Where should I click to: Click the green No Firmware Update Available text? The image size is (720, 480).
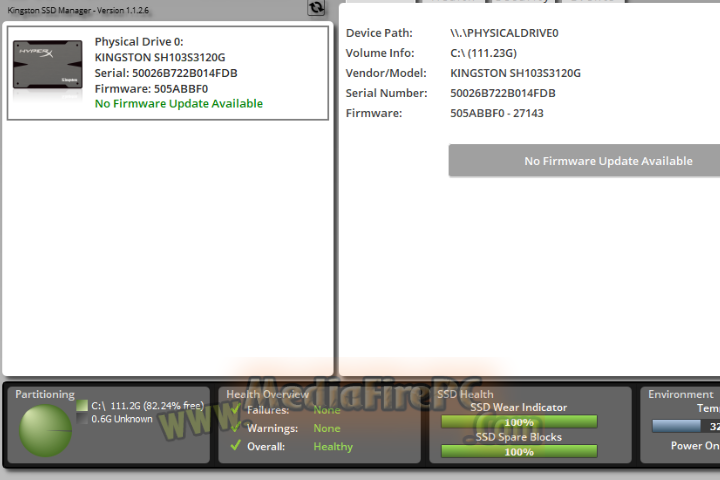179,104
